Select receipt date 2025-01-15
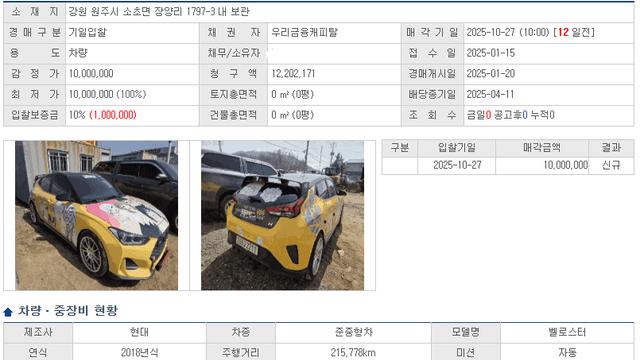 (491, 53)
